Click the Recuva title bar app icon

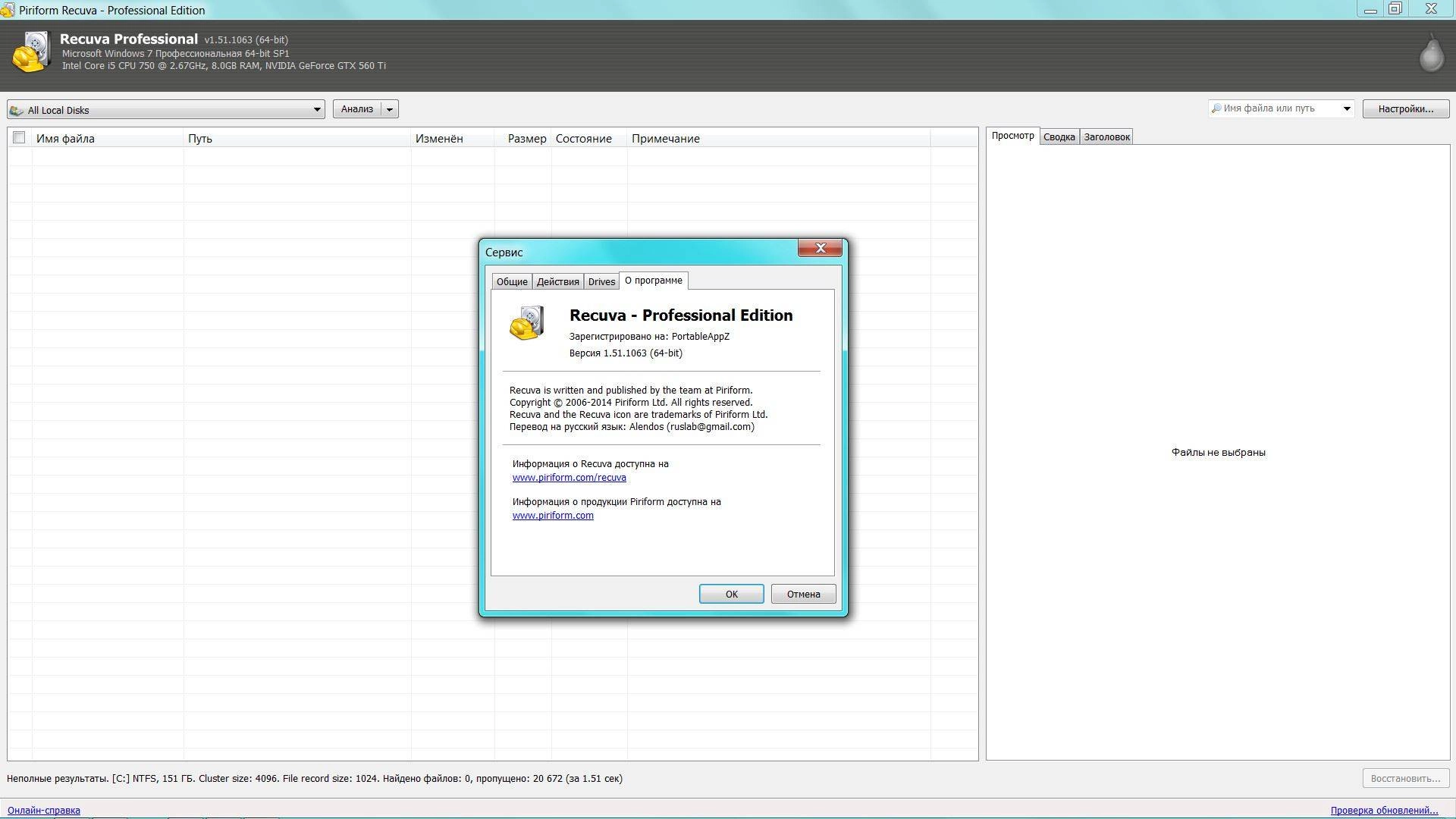(8, 10)
